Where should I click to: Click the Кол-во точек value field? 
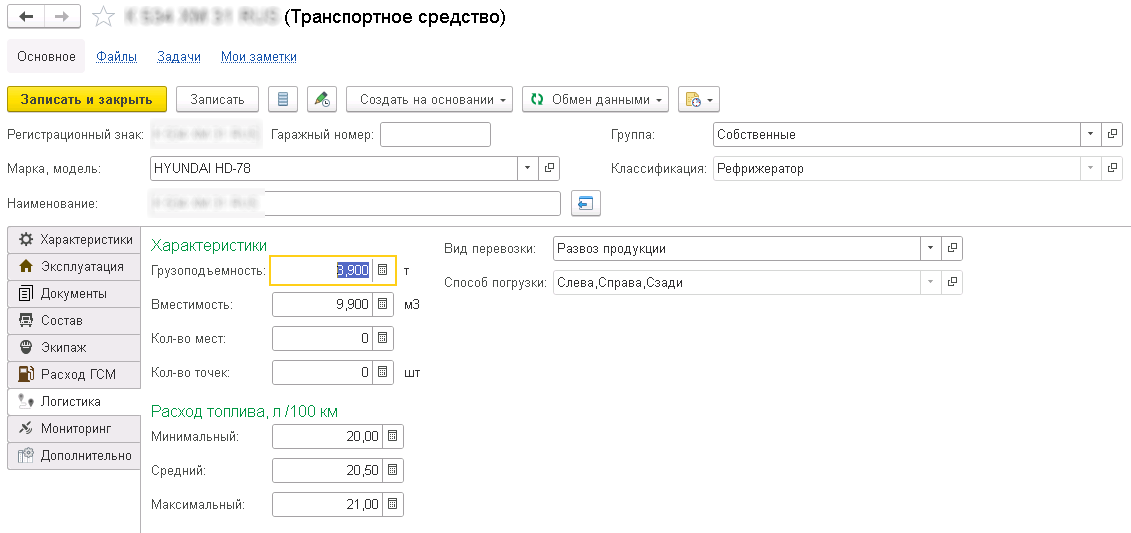point(322,373)
